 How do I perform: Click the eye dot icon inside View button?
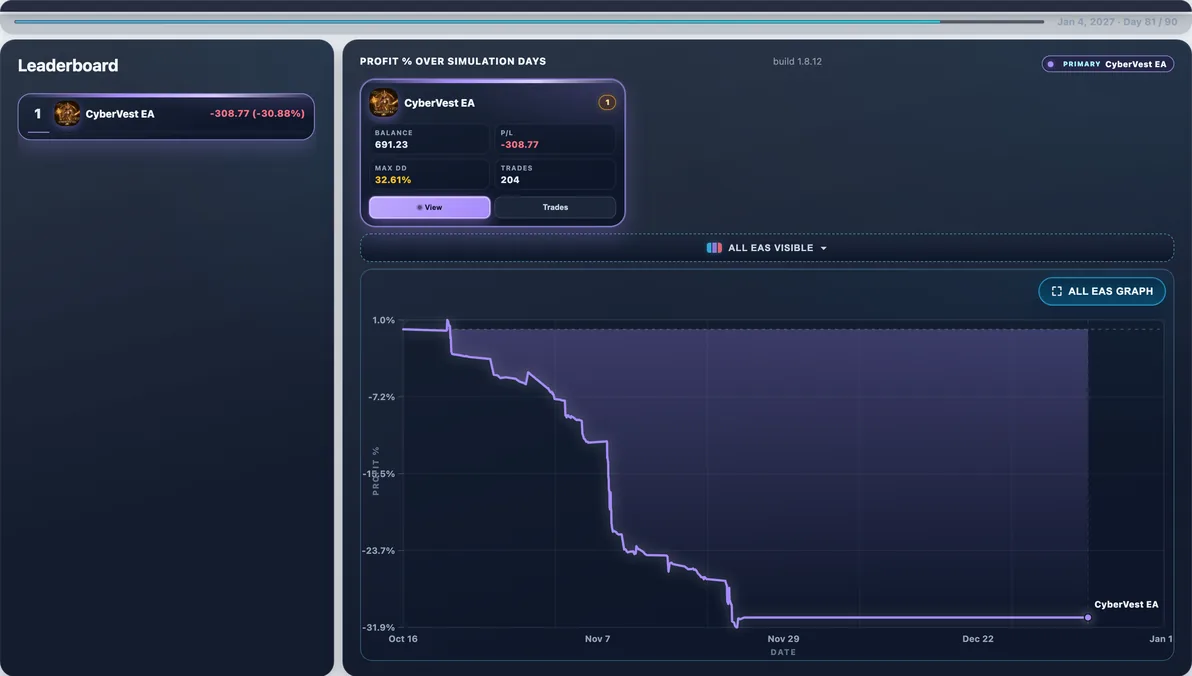pos(420,208)
